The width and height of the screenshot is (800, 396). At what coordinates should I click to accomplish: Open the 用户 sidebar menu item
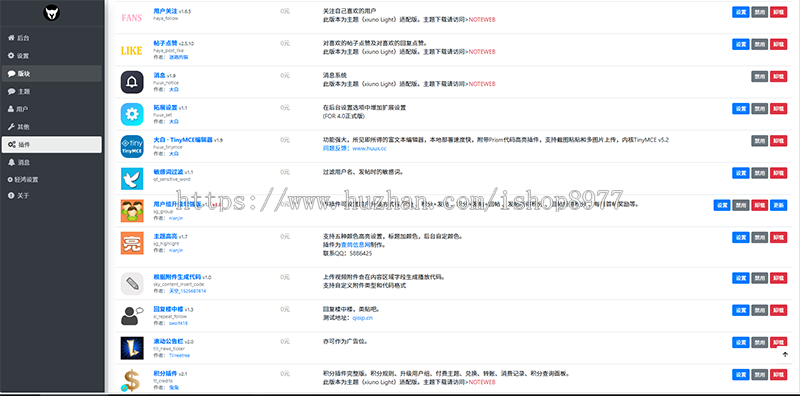point(52,109)
